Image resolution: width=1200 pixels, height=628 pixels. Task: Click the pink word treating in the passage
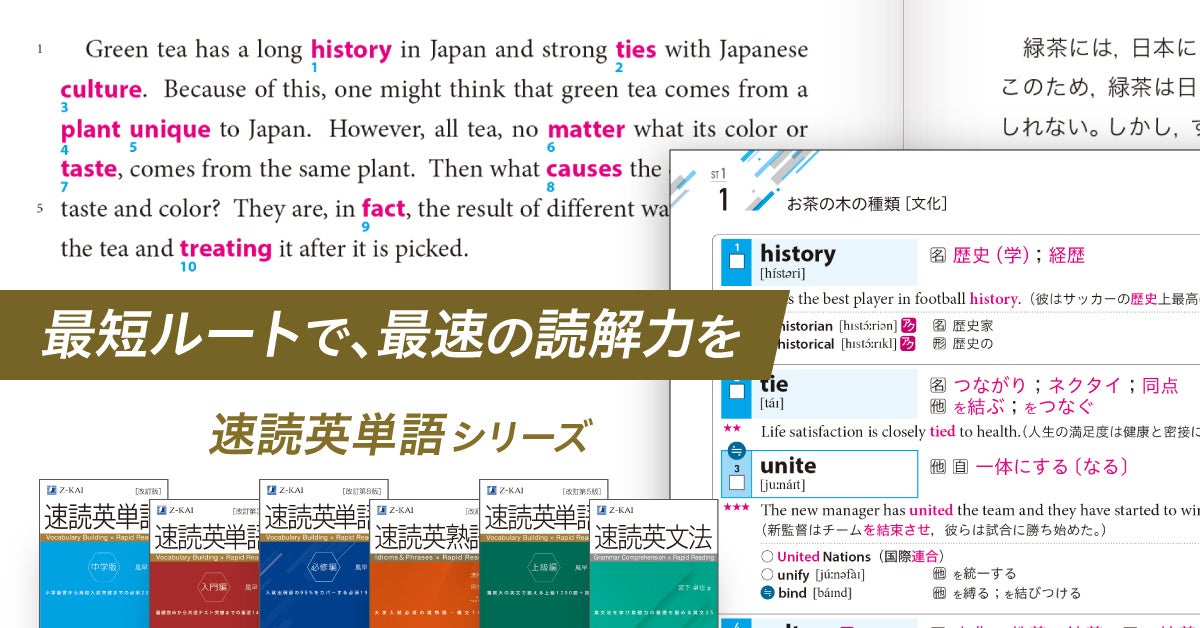(x=226, y=249)
